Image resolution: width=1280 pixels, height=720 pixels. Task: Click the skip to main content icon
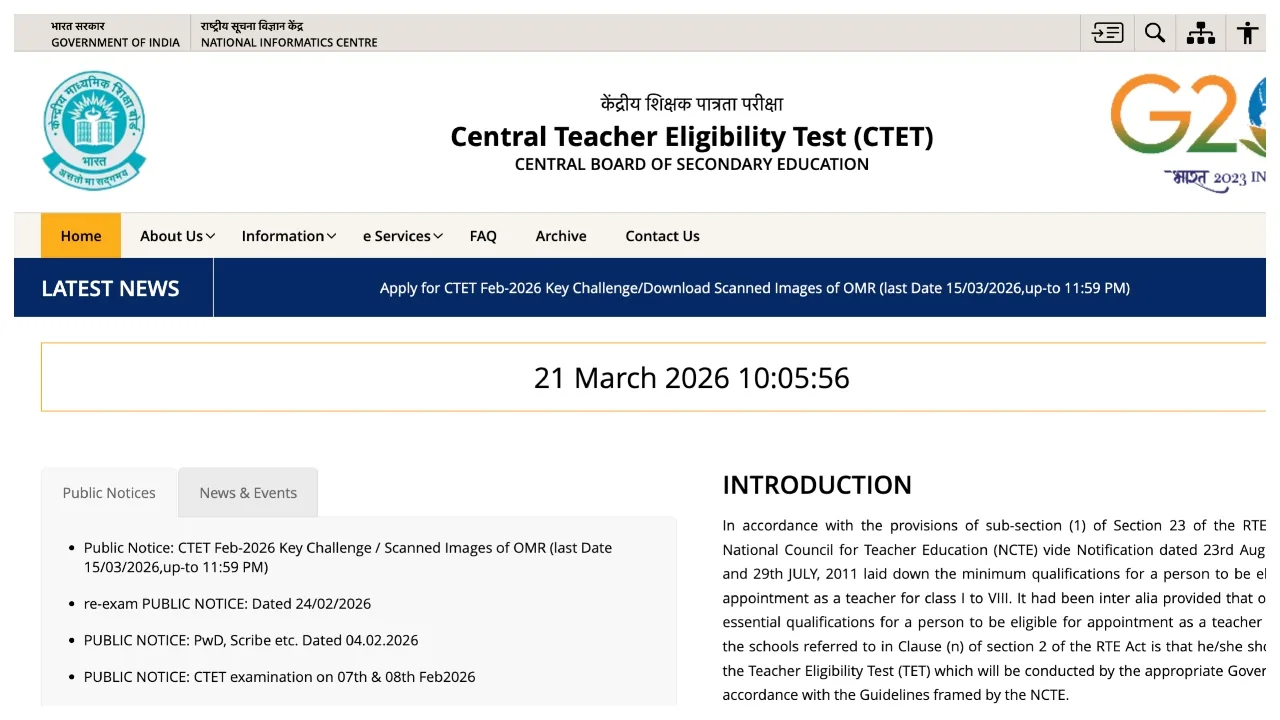click(1107, 33)
